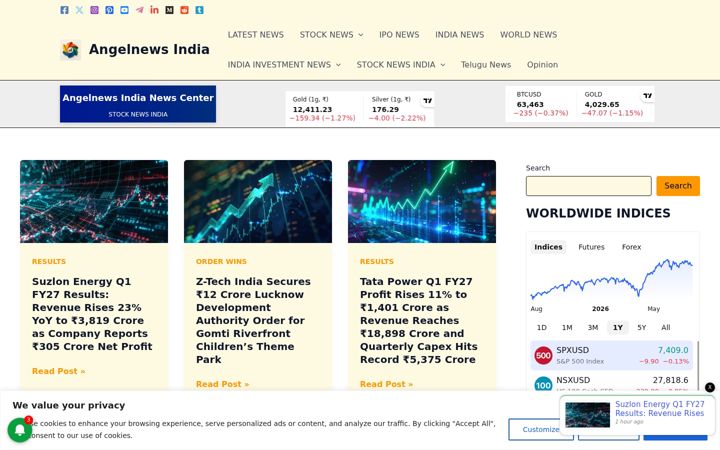This screenshot has width=720, height=450.
Task: Click Read Post under Tata Power article
Action: (x=386, y=384)
